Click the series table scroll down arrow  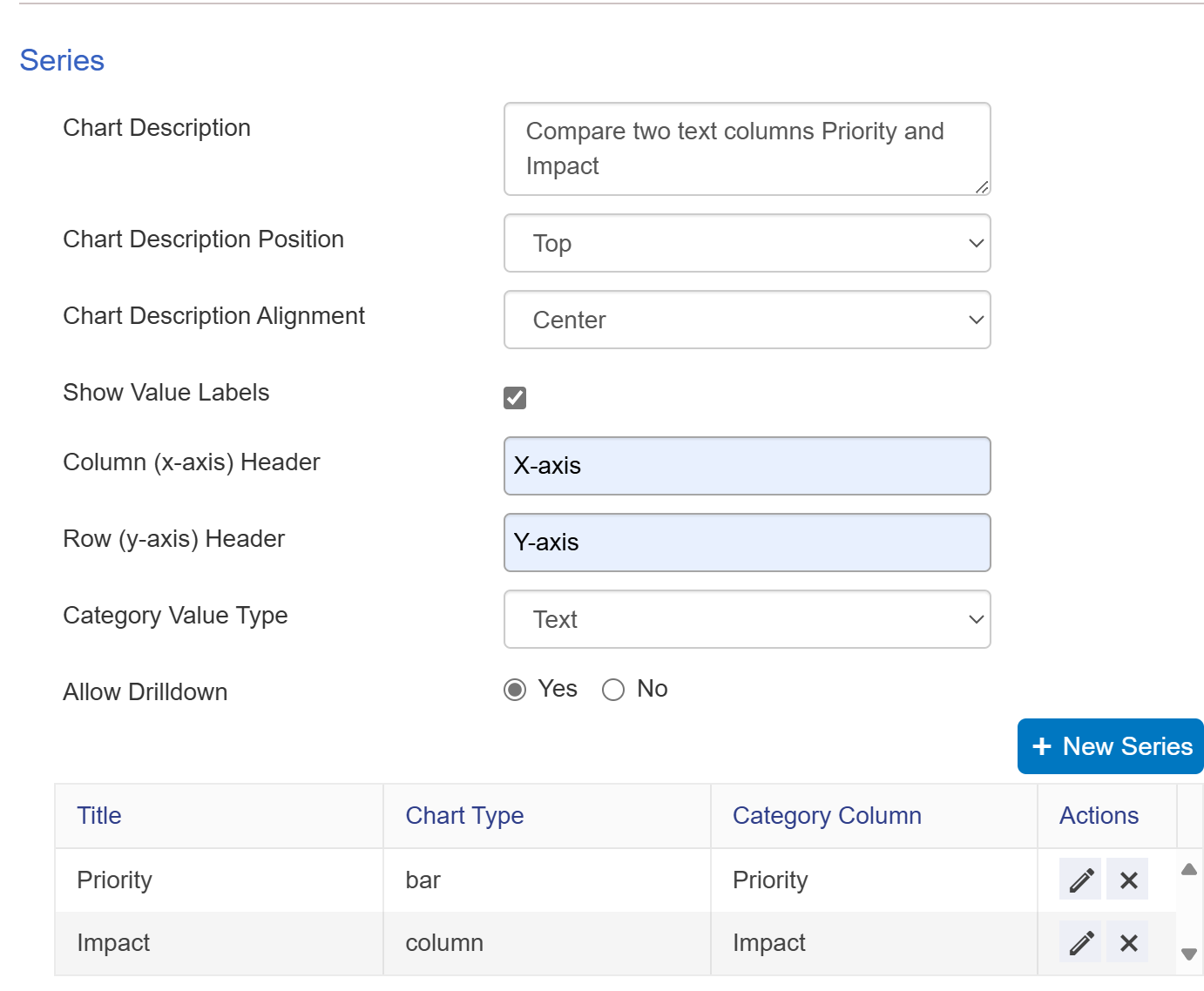1189,954
